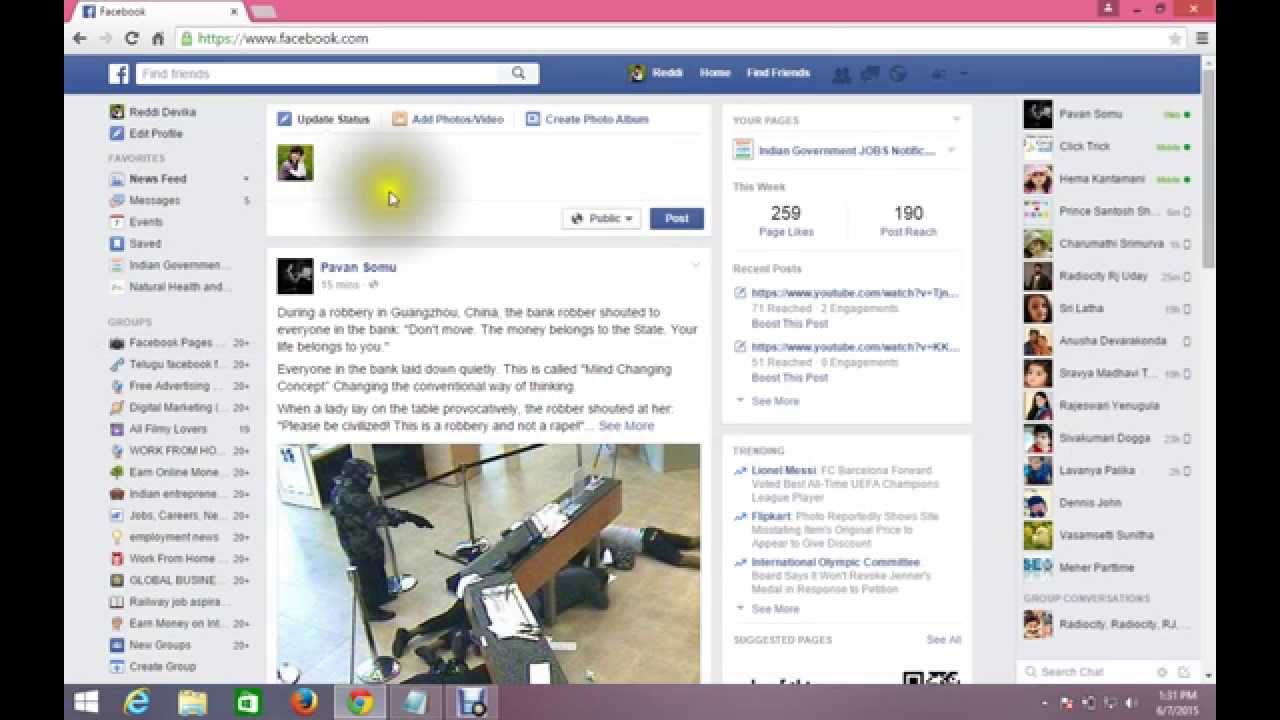Open privacy shortcuts lock icon

point(939,74)
